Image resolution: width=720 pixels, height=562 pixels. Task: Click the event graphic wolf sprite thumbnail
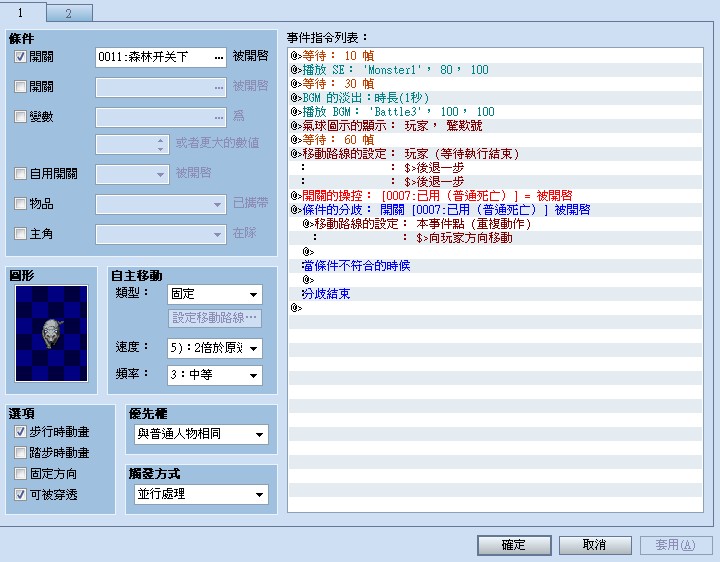pos(51,333)
